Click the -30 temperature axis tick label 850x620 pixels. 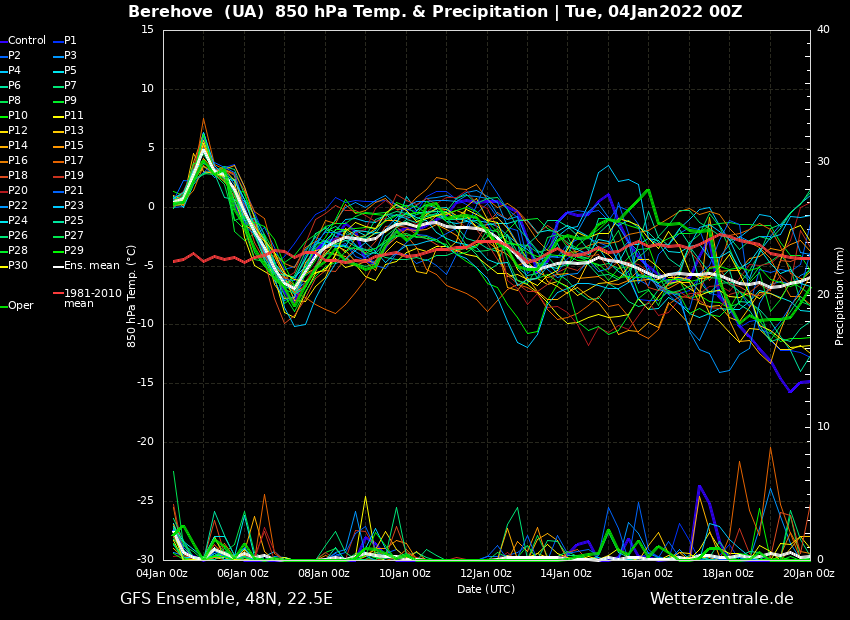pos(146,560)
